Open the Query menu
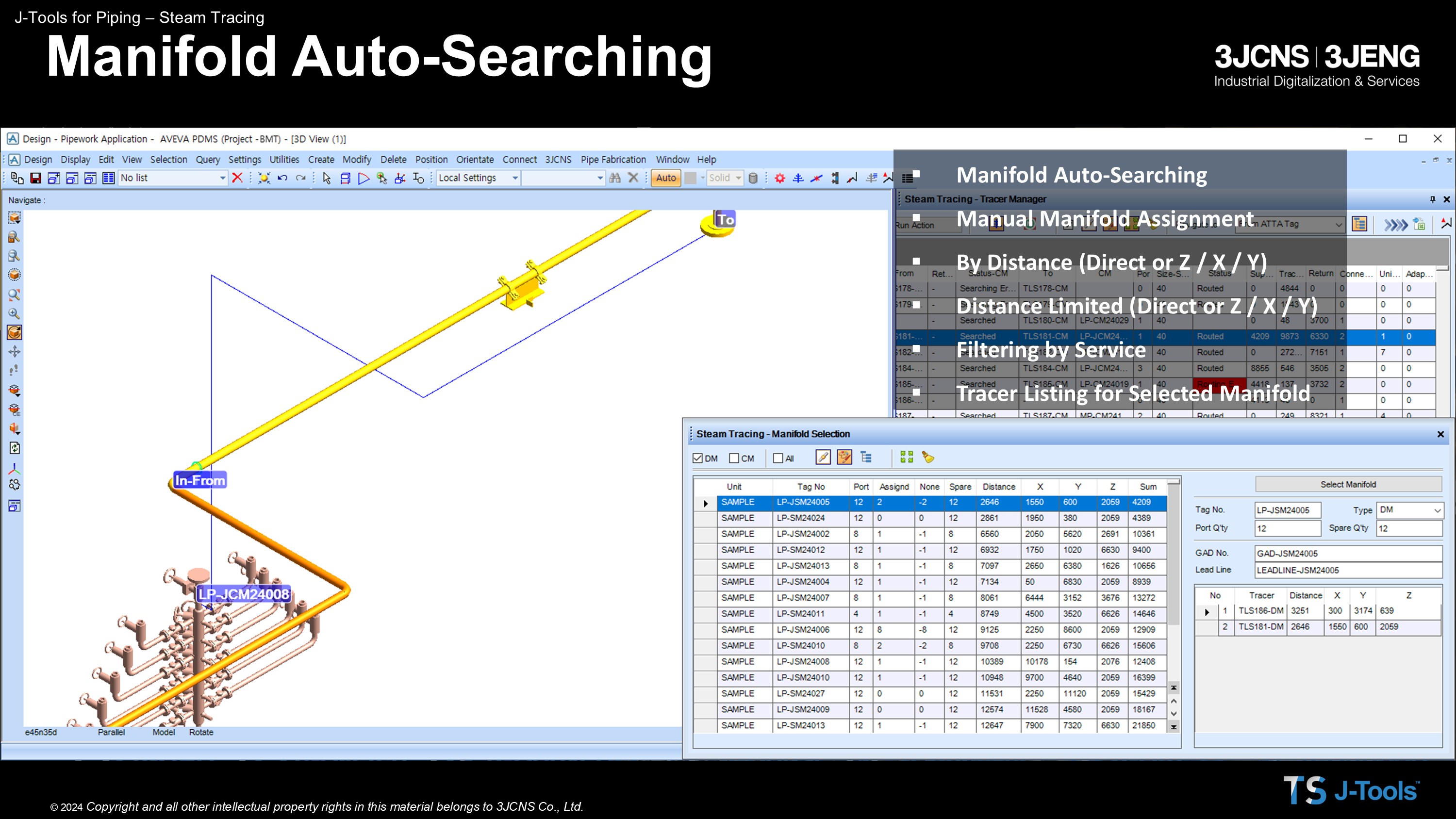The height and width of the screenshot is (819, 1456). (207, 160)
